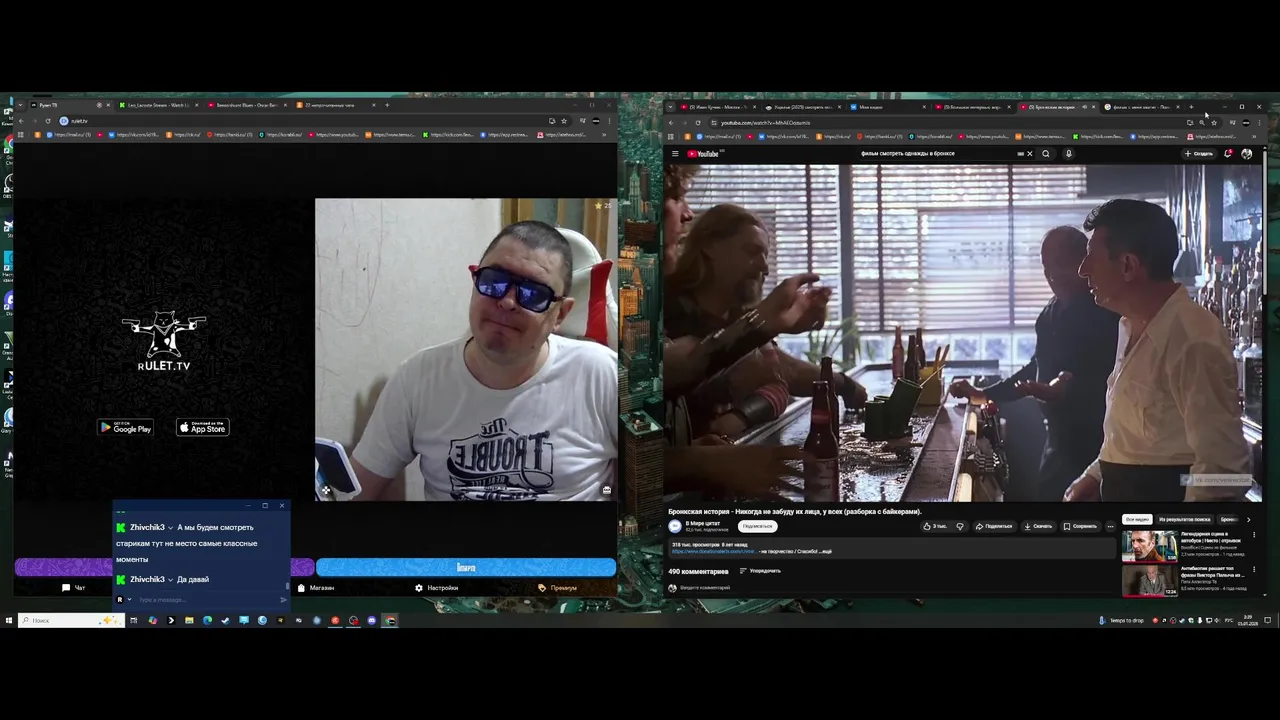
Task: Open the donationalerts link in description
Action: pos(713,551)
